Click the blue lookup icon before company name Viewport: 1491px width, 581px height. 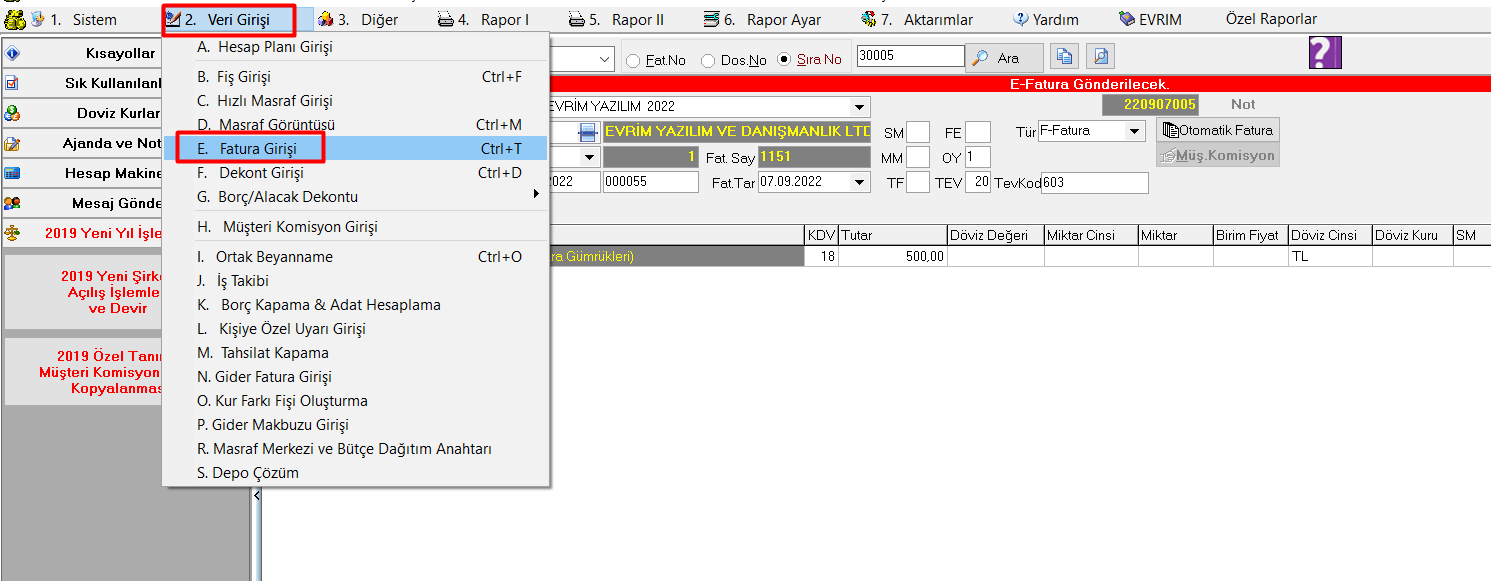(588, 132)
